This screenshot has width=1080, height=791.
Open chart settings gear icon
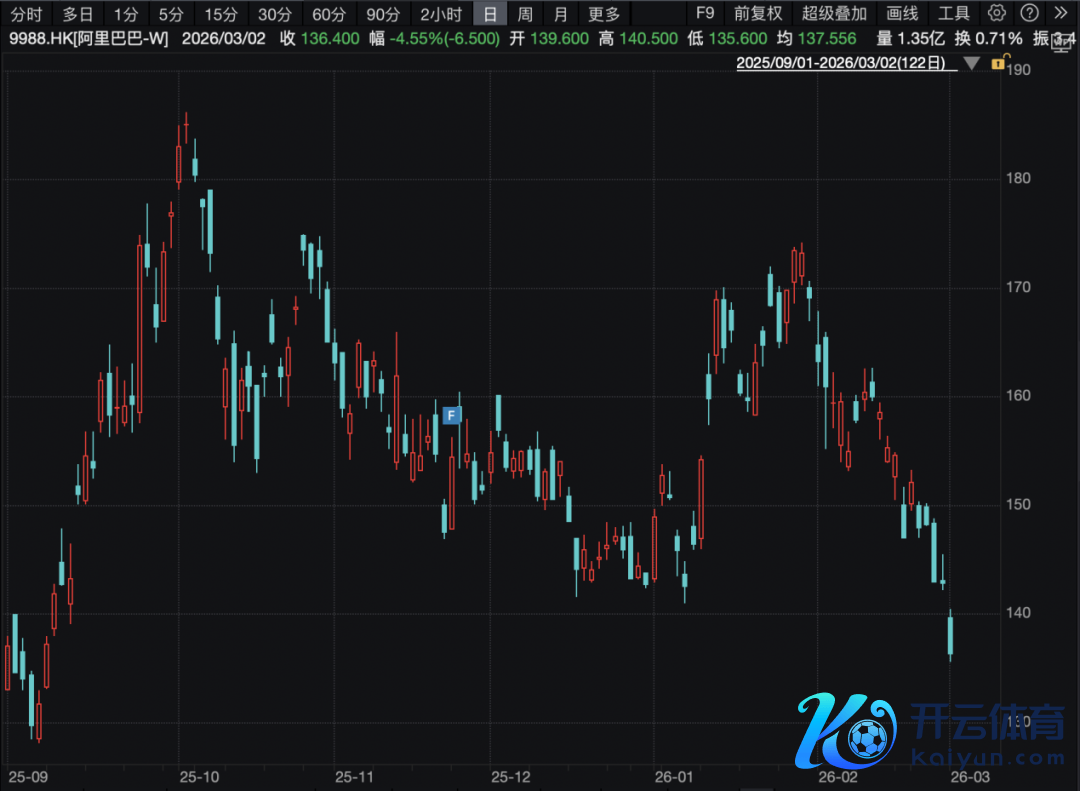point(996,13)
